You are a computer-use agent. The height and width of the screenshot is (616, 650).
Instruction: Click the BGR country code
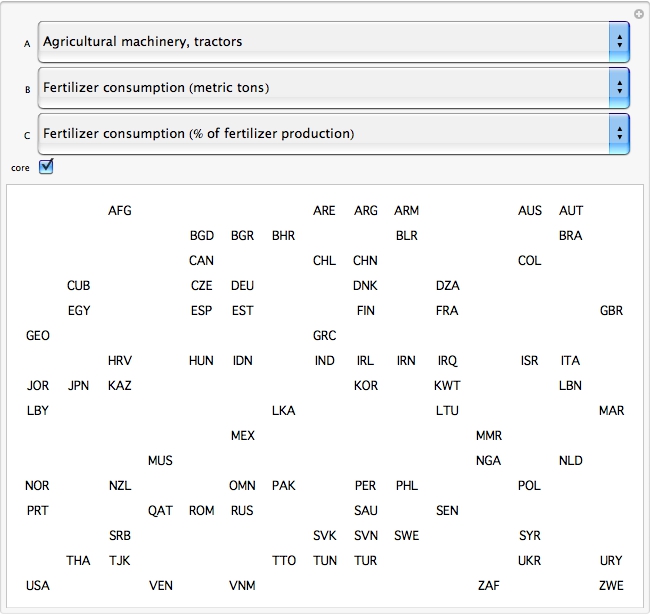pyautogui.click(x=243, y=235)
